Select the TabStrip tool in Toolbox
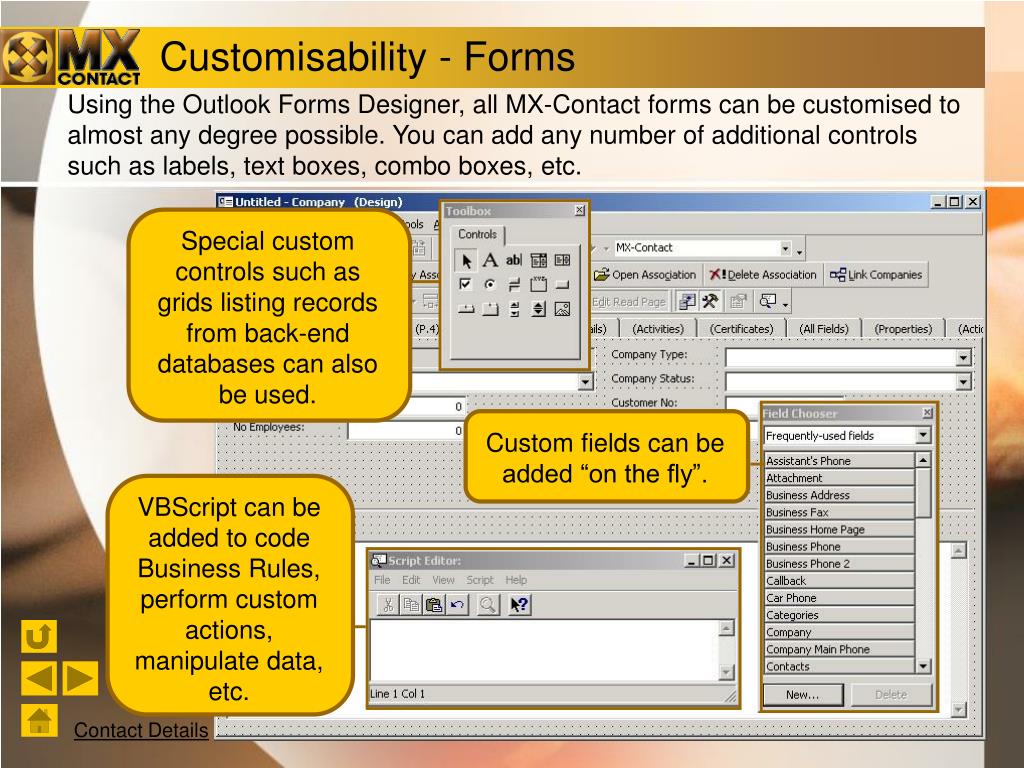Screen dimensions: 1024x768 click(x=466, y=309)
